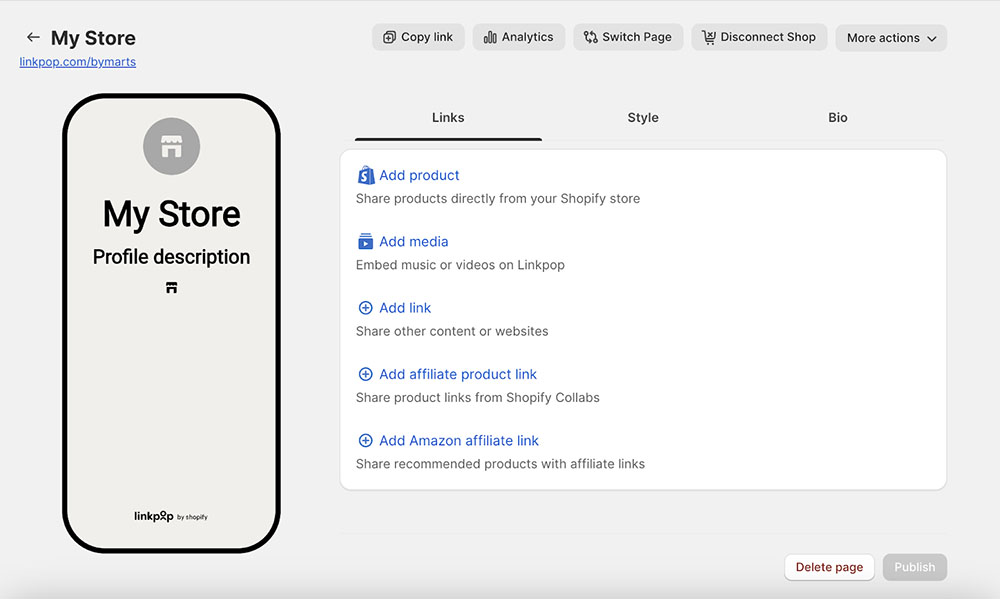Click 'Embed music or videos on Linkpop' text
Viewport: 1000px width, 599px height.
pyautogui.click(x=460, y=265)
